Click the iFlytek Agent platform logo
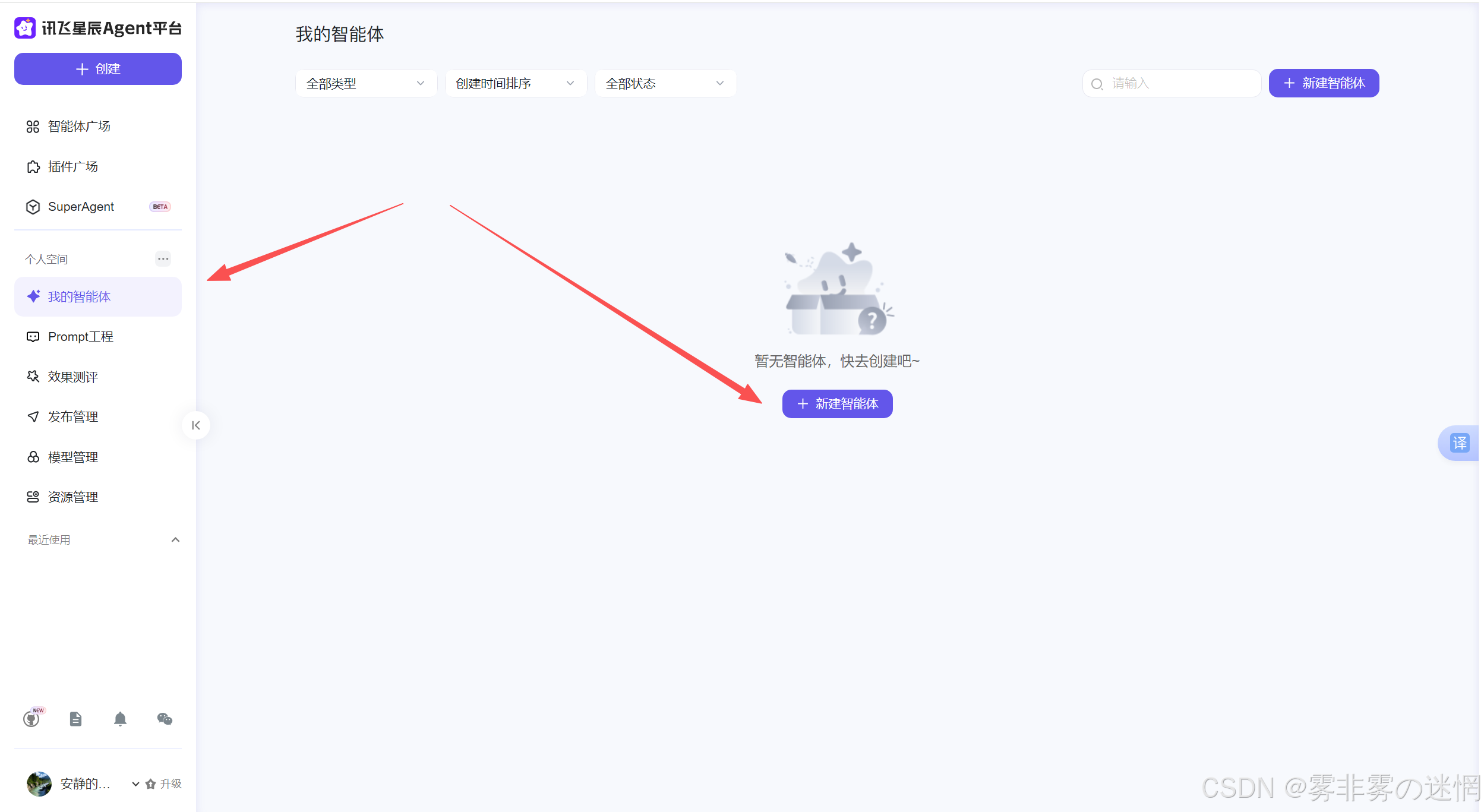This screenshot has height=812, width=1484. [x=25, y=28]
